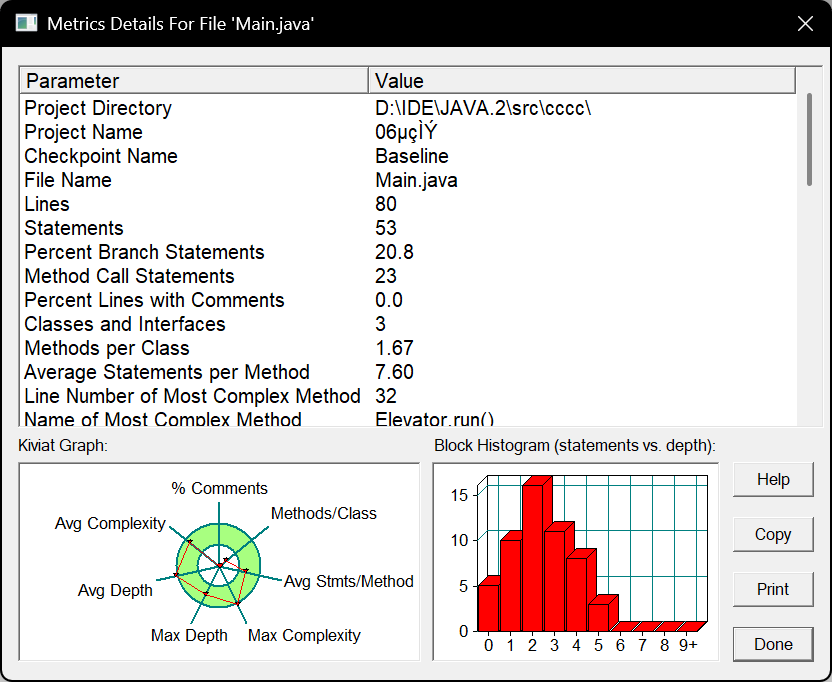Select Percent Lines with Comments row
The image size is (832, 682).
[408, 300]
